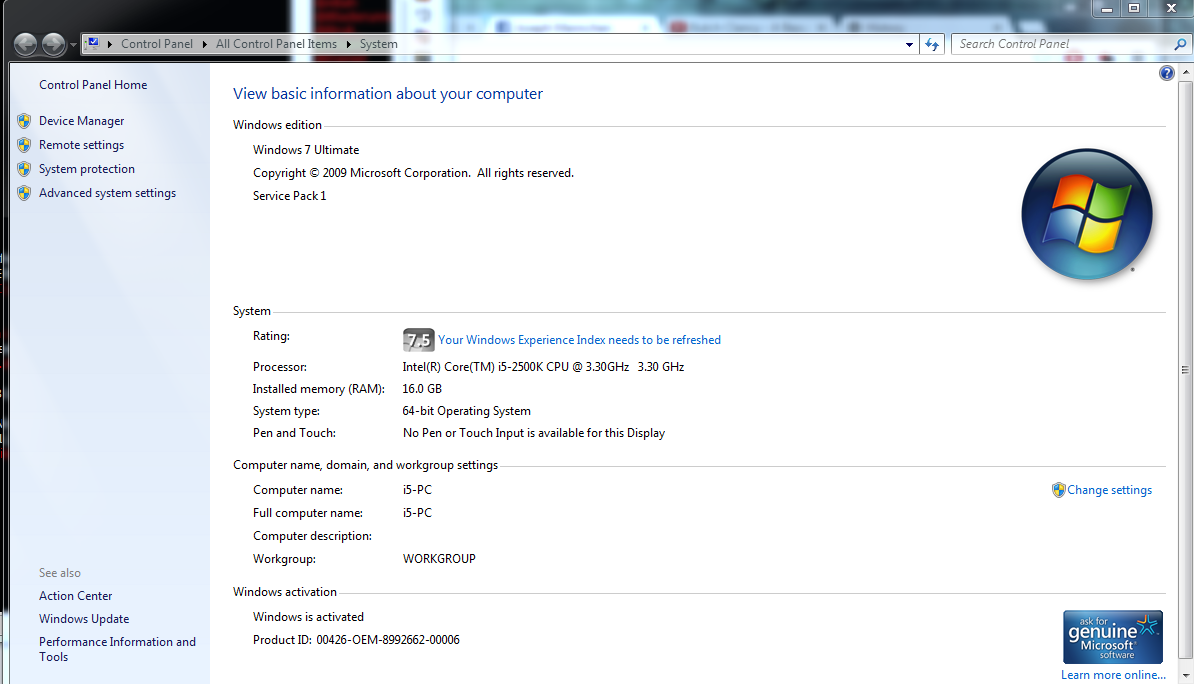Click the processor value Intel Core i5-2500K
The height and width of the screenshot is (684, 1194).
(543, 366)
